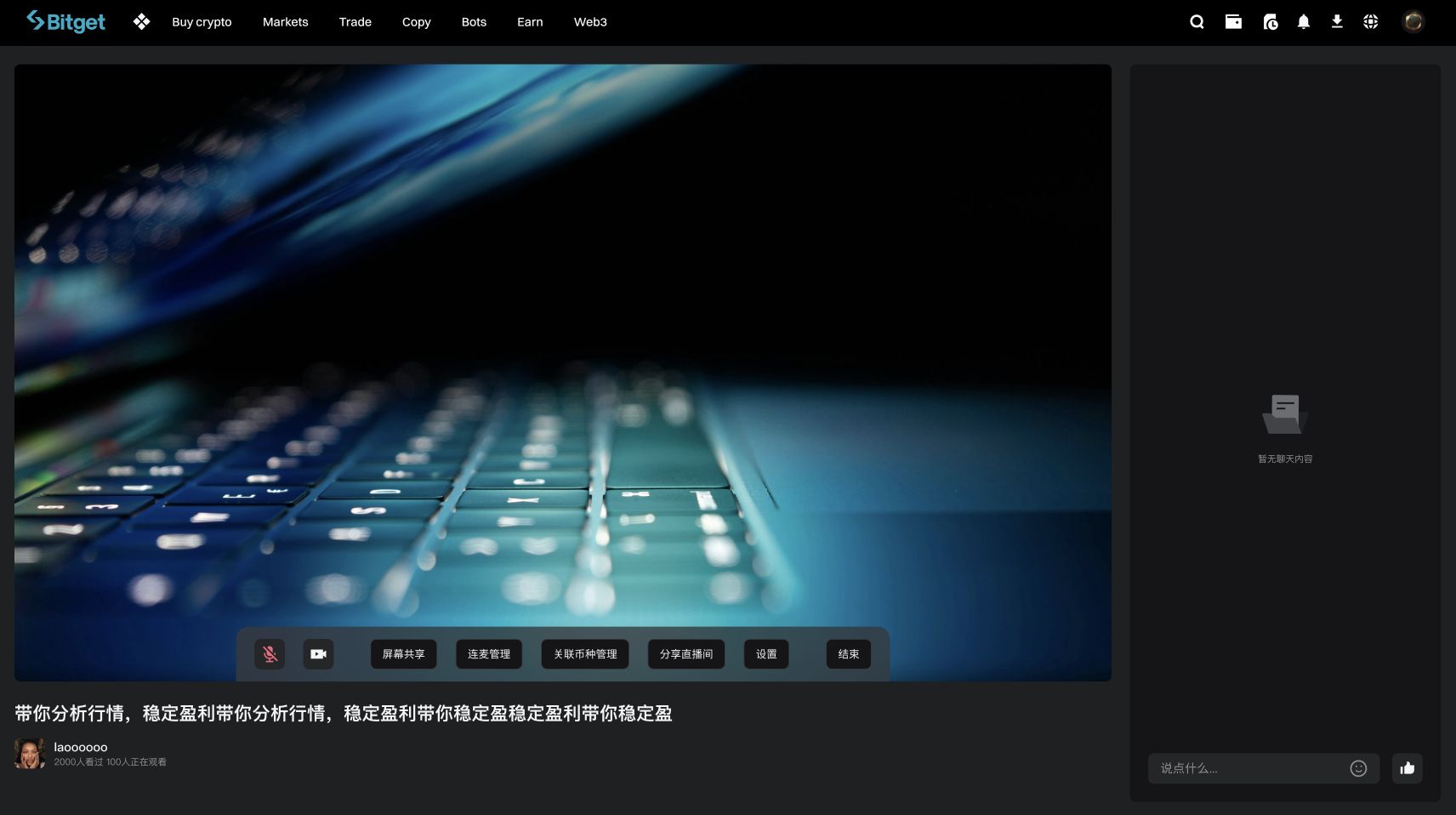Click the 屏幕共享 screen share button
This screenshot has width=1456, height=815.
[x=403, y=654]
